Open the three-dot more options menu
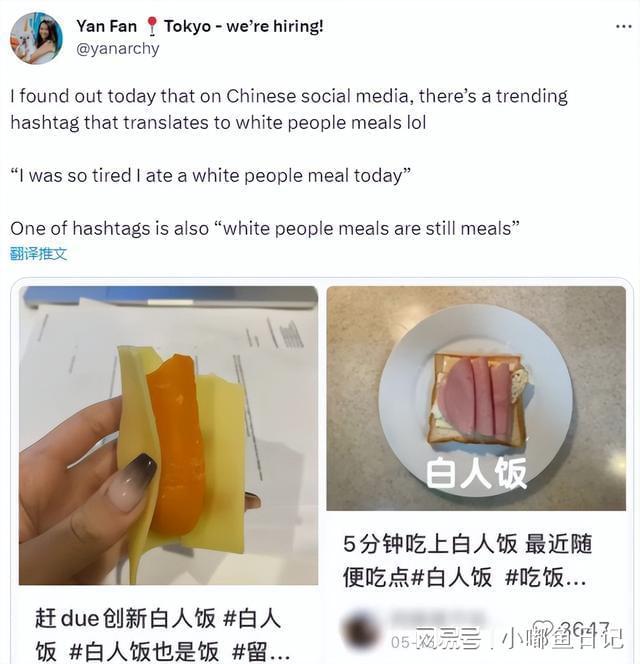This screenshot has width=640, height=664. click(623, 27)
